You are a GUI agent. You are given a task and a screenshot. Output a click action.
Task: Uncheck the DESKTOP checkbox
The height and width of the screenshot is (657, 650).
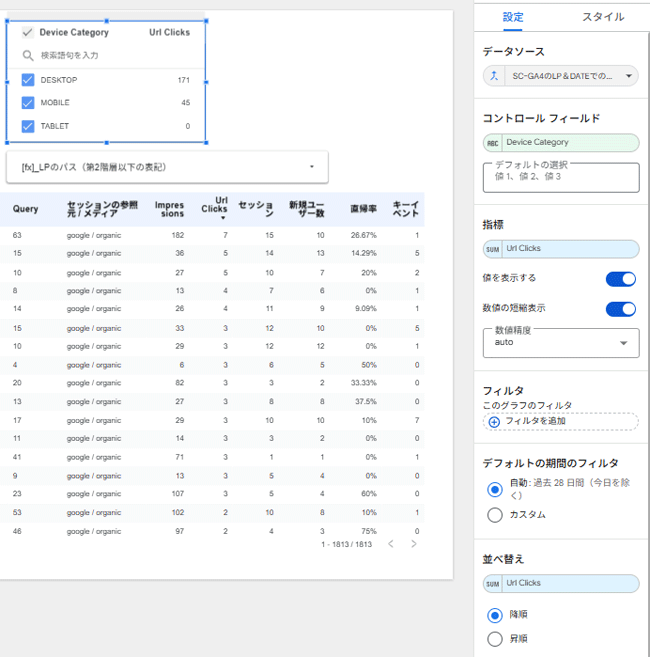pyautogui.click(x=28, y=80)
